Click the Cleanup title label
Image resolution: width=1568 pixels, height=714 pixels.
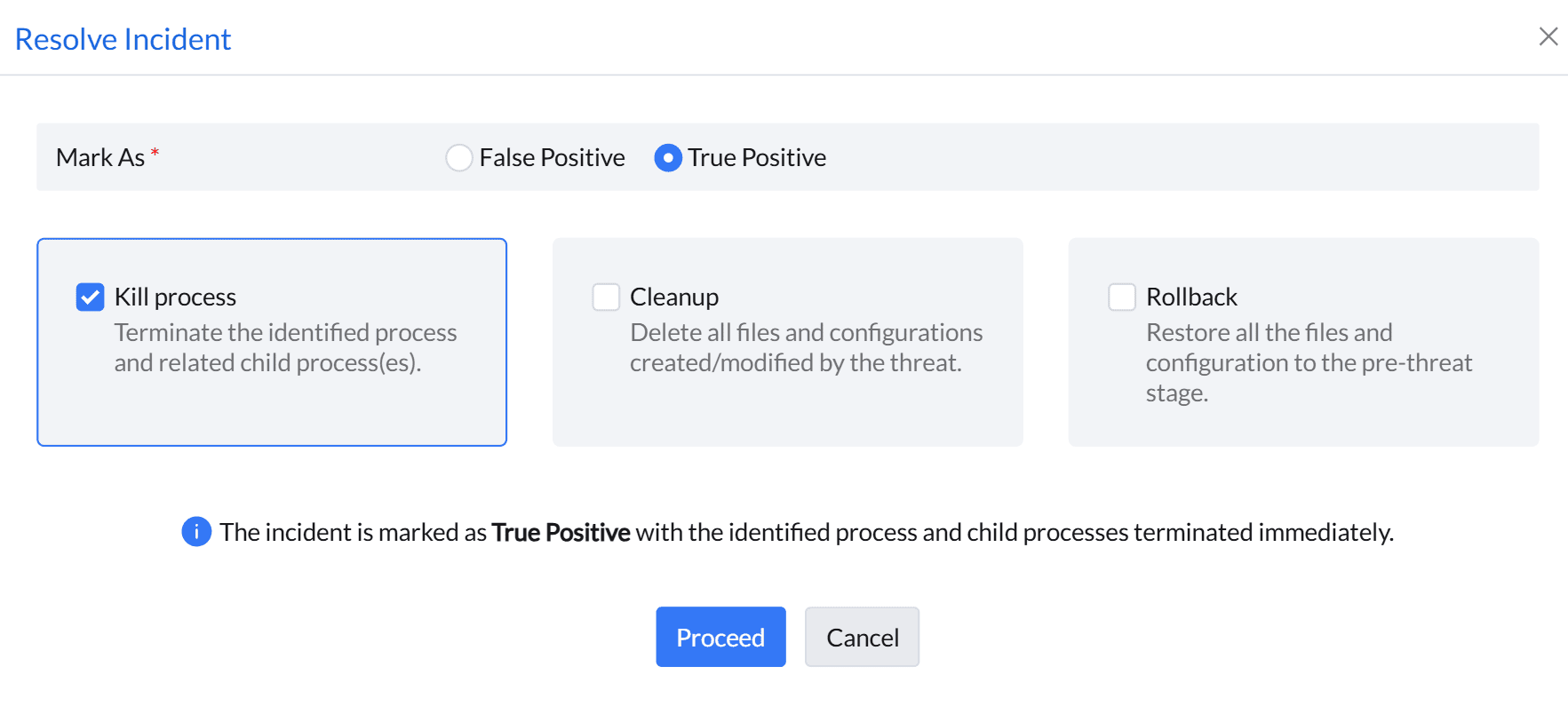(674, 297)
